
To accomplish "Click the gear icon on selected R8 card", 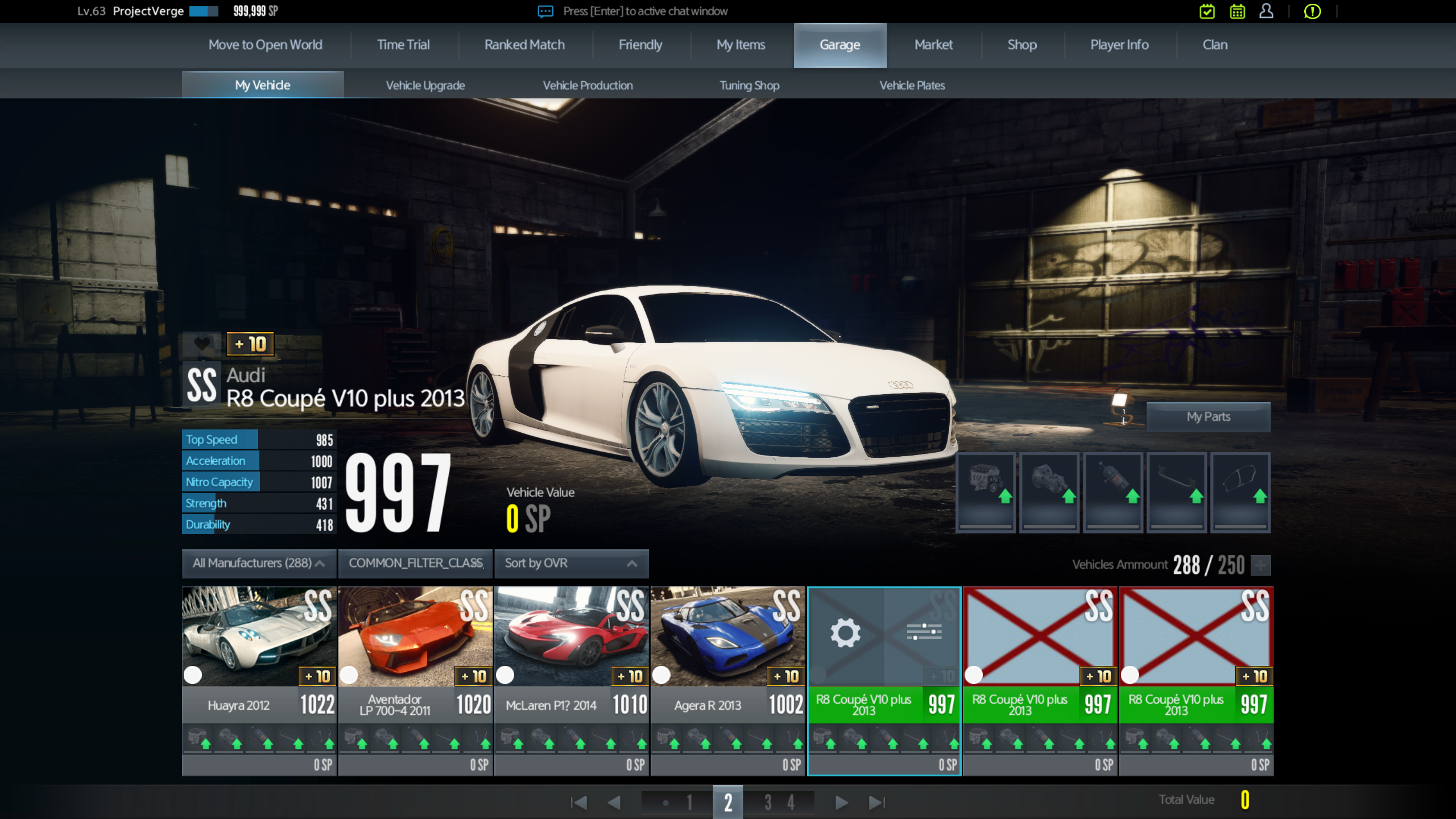I will pos(845,632).
